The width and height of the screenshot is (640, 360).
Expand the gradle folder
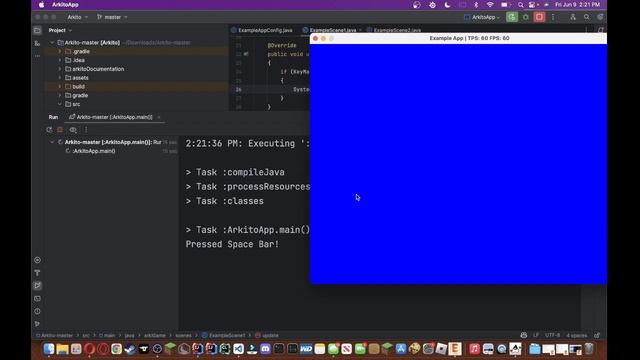[60, 95]
